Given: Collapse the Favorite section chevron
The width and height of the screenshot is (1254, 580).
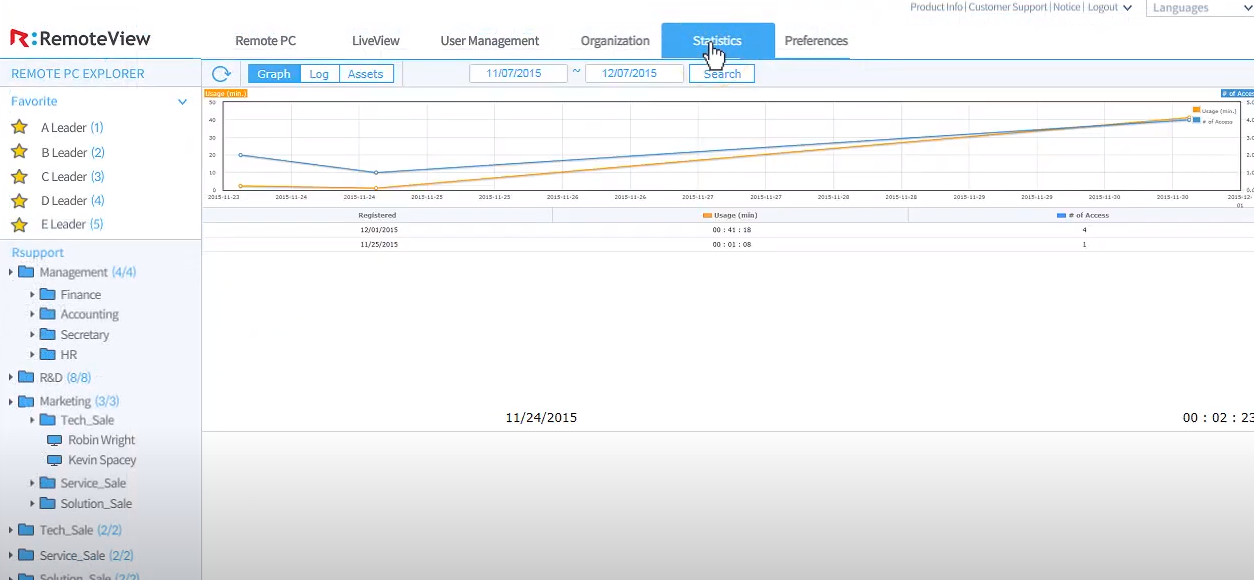Looking at the screenshot, I should click(x=182, y=102).
